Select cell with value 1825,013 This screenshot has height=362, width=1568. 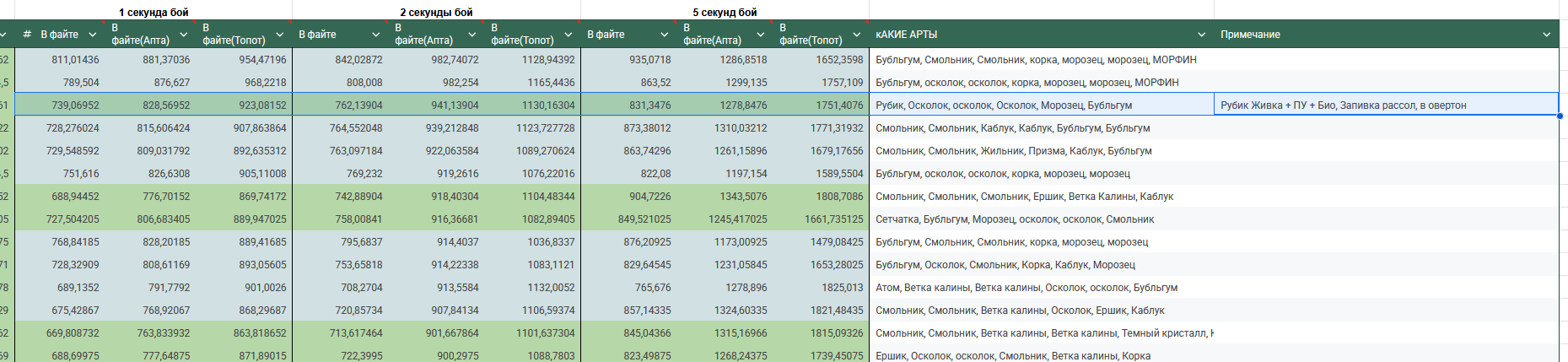click(x=821, y=288)
